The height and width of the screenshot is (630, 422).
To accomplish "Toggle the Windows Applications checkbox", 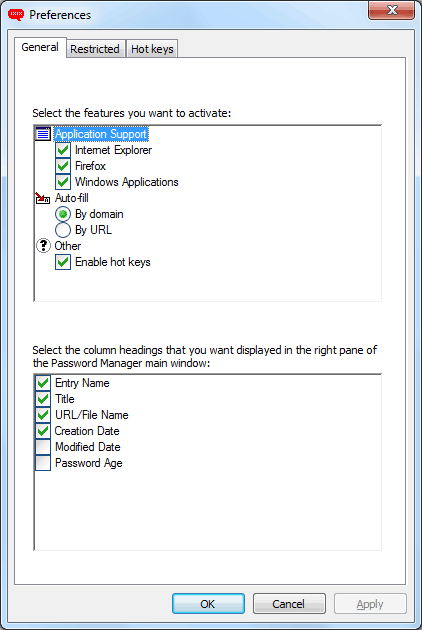I will (x=63, y=182).
